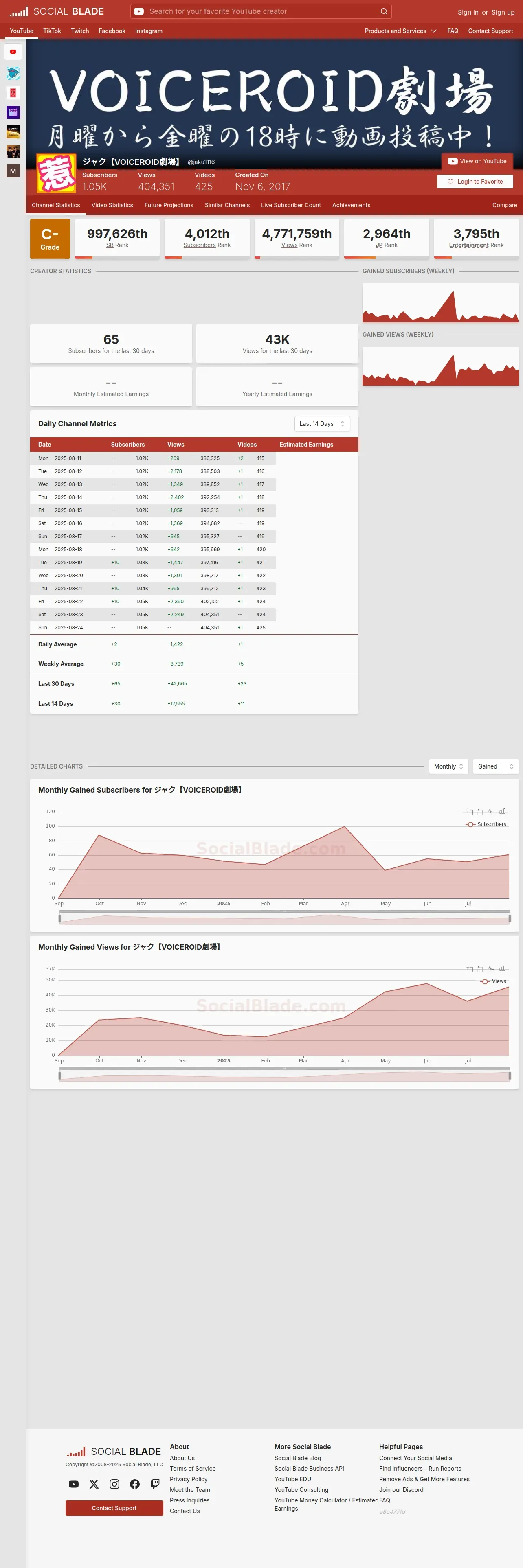
Task: Toggle Subscribers legend series on chart
Action: click(486, 824)
